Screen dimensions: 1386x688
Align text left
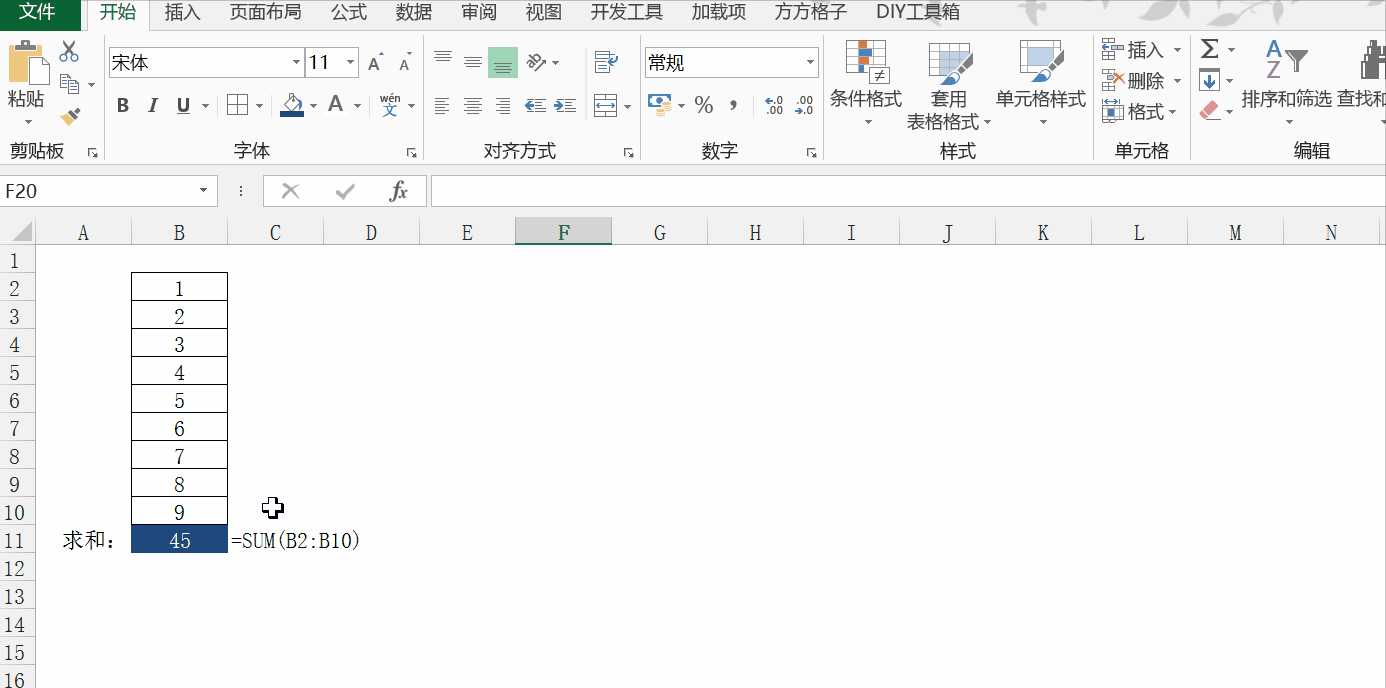pyautogui.click(x=443, y=105)
